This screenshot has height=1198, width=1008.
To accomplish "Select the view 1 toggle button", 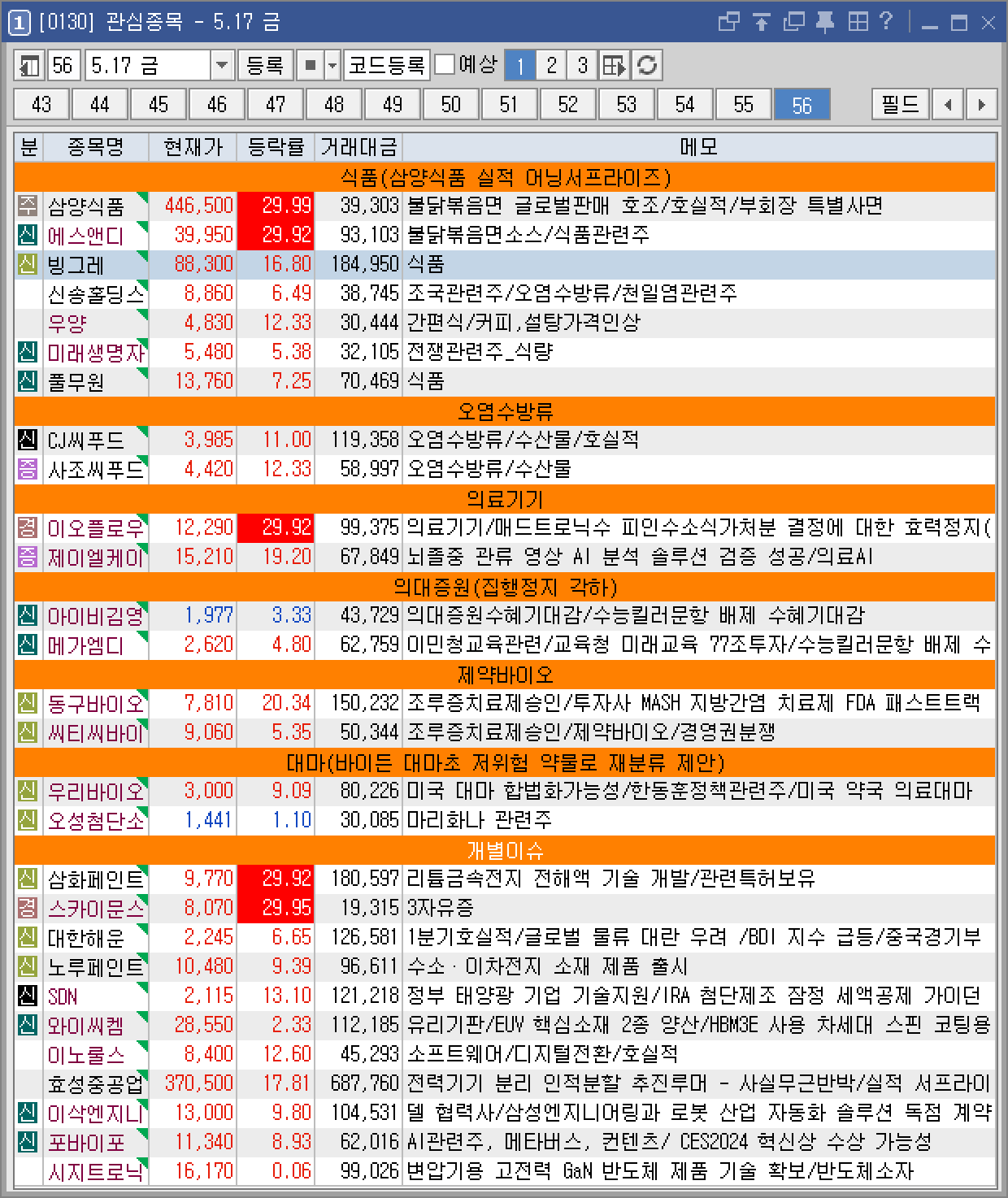I will pos(519,65).
